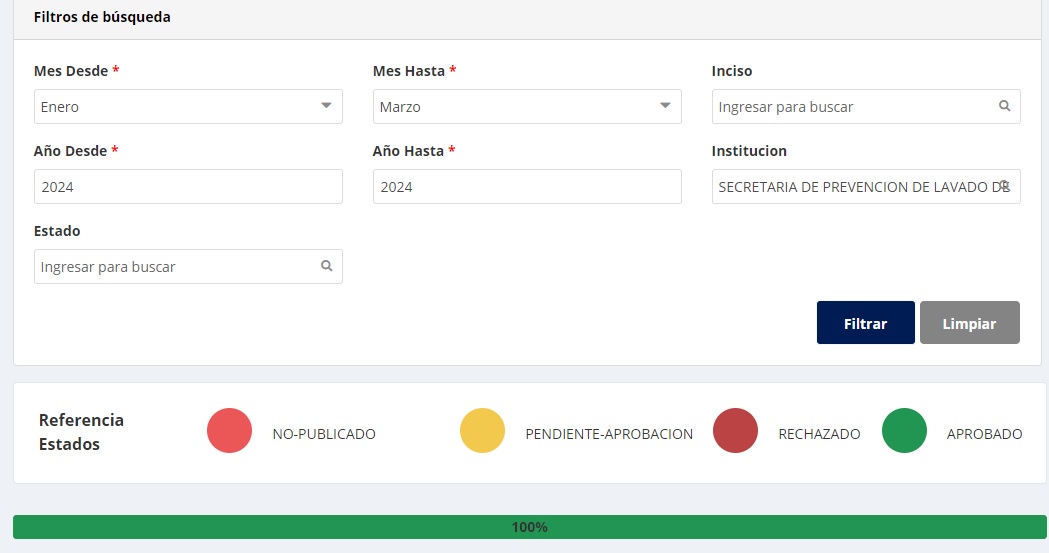
Task: Click the Referencia Estados heading
Action: pos(81,432)
